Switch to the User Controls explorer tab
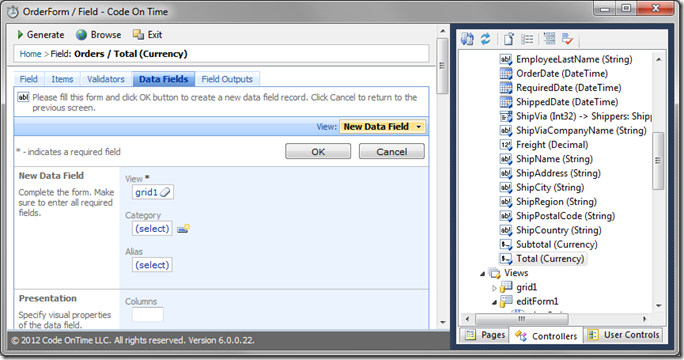Screen dimensions: 684x360 623,335
